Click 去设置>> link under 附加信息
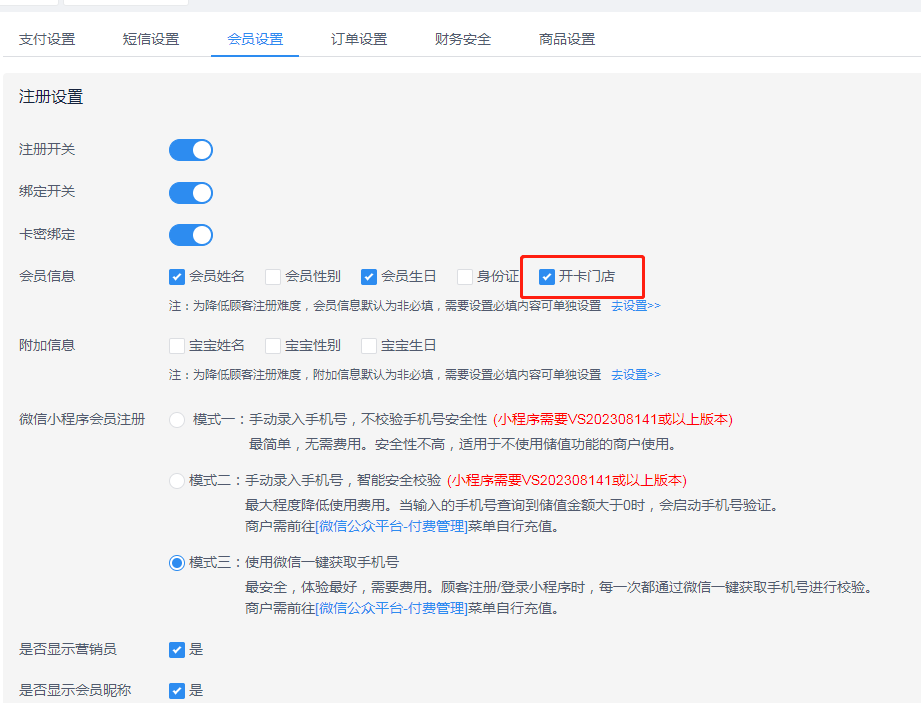This screenshot has height=703, width=921. pyautogui.click(x=636, y=375)
